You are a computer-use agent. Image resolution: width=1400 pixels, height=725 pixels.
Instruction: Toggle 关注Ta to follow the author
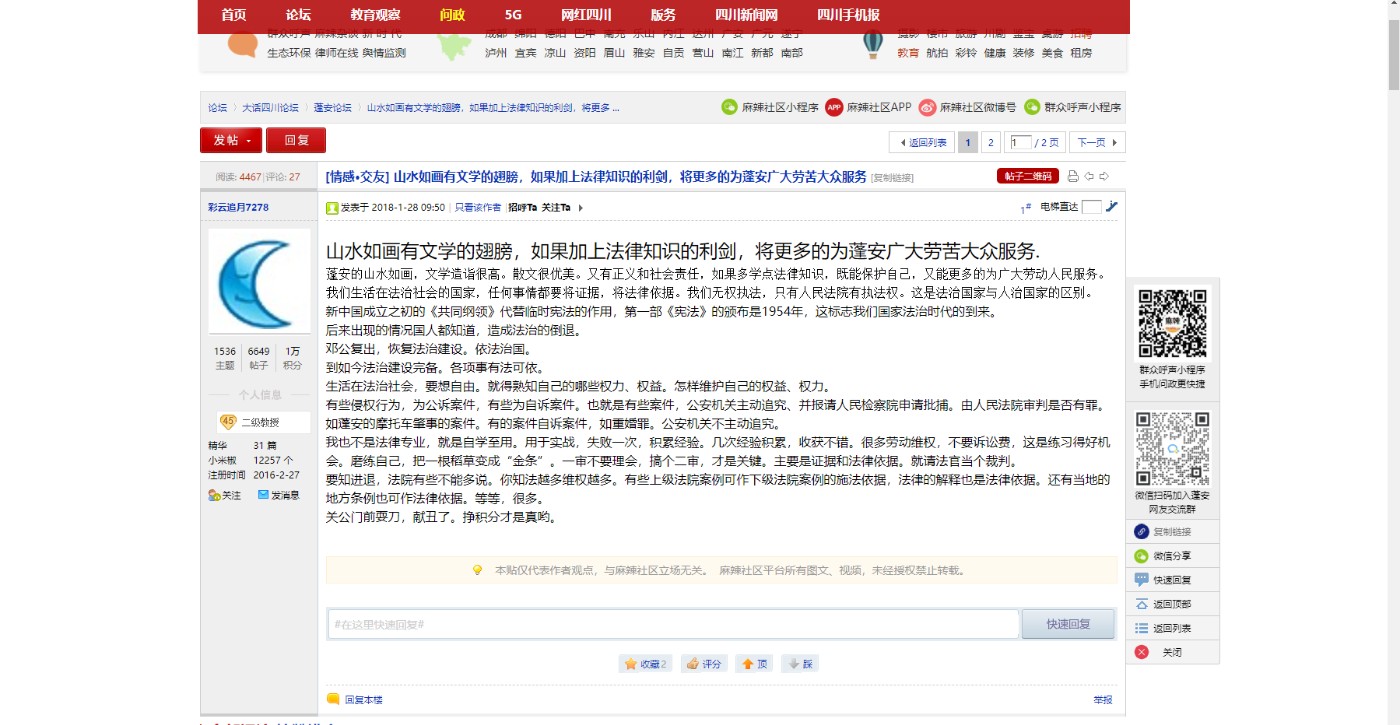coord(556,208)
